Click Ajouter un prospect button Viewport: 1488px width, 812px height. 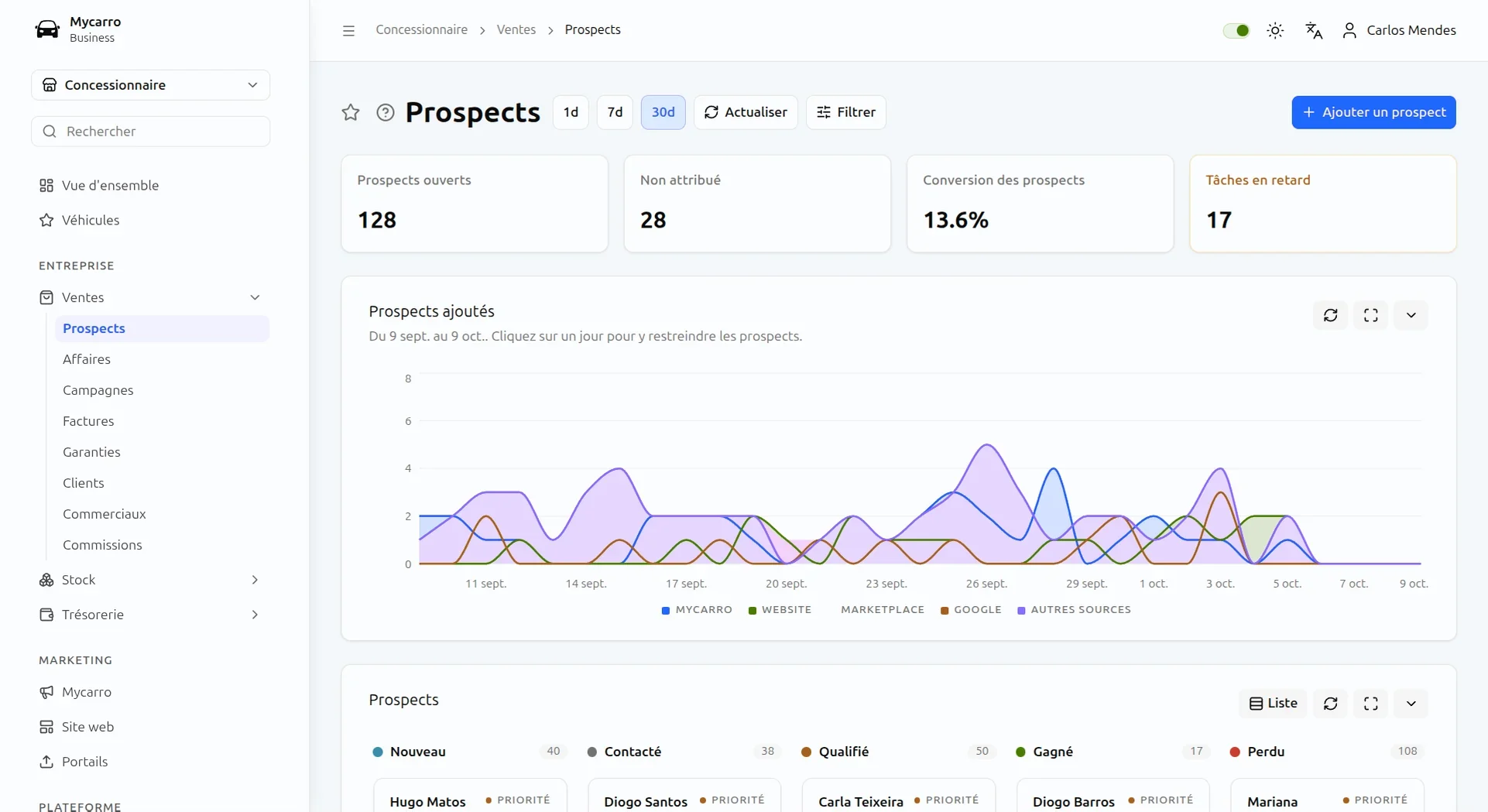(1373, 112)
